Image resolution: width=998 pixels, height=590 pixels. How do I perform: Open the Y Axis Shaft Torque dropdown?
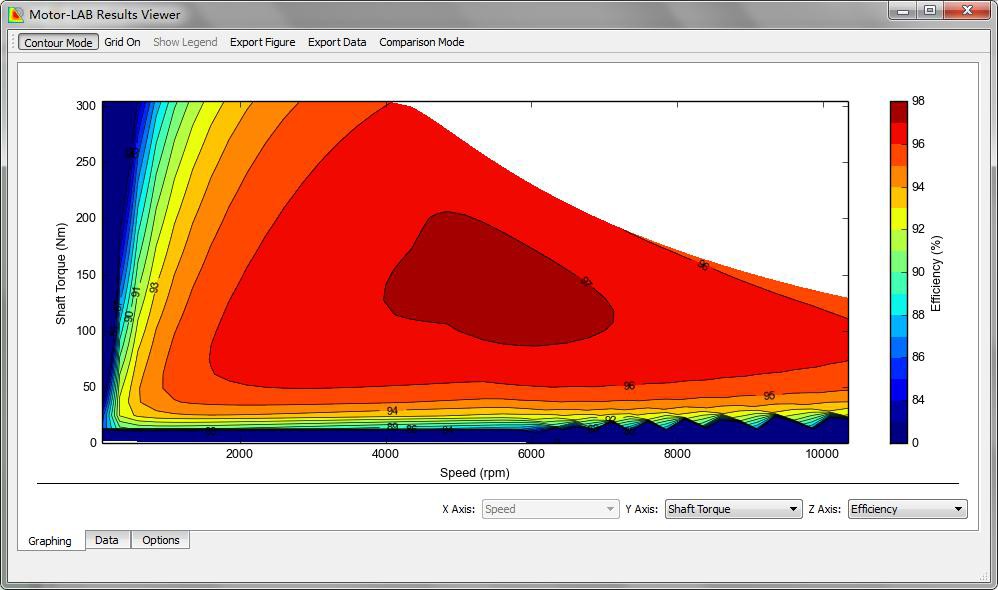click(x=733, y=509)
